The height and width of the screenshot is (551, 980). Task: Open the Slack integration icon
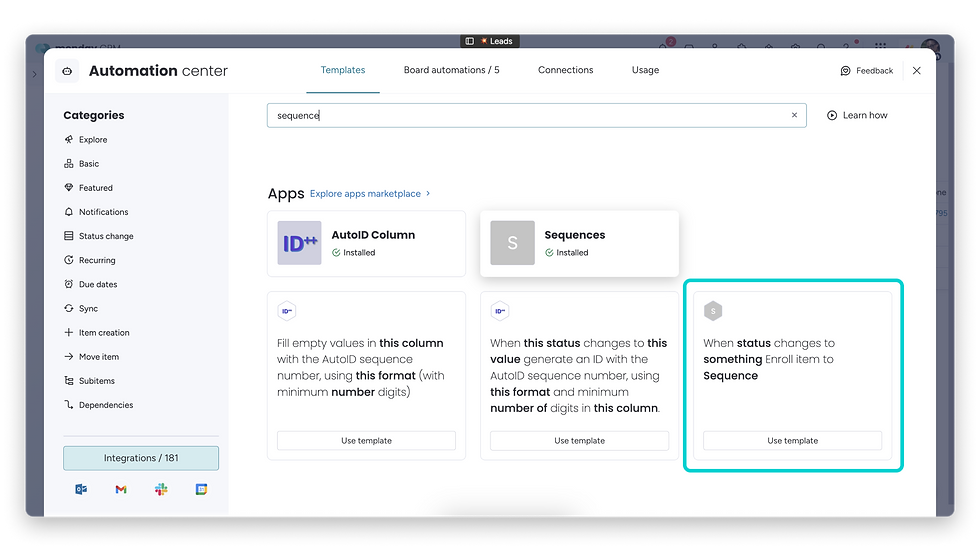pos(161,489)
